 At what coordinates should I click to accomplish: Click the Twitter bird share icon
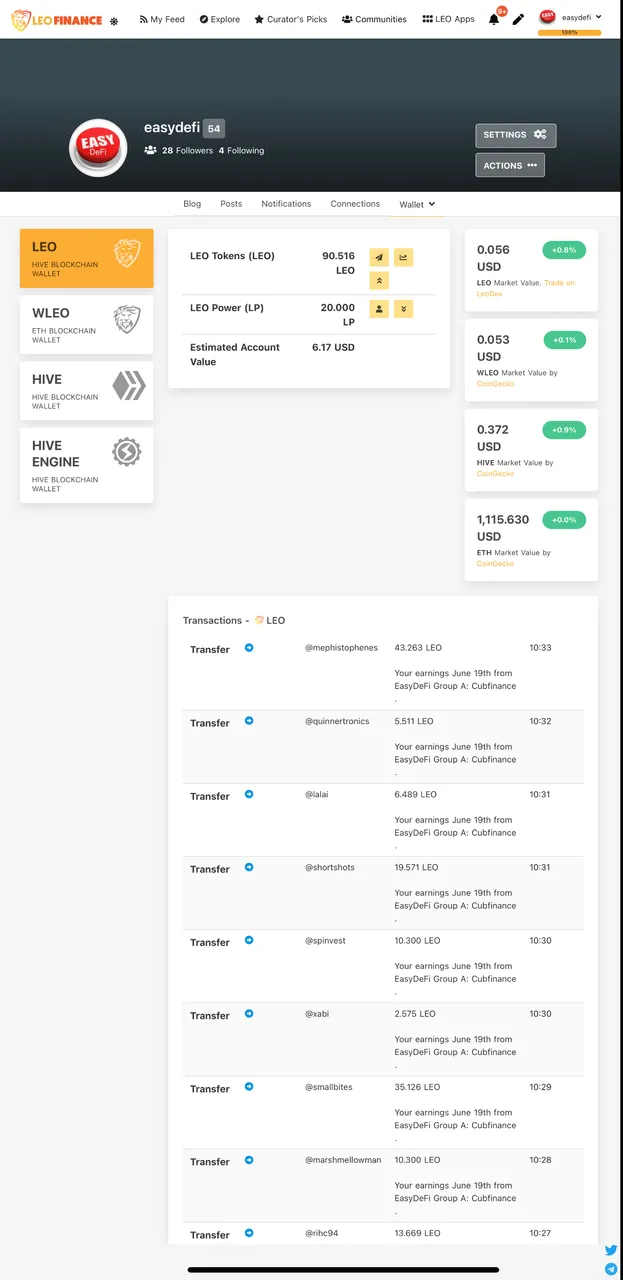click(x=611, y=1250)
